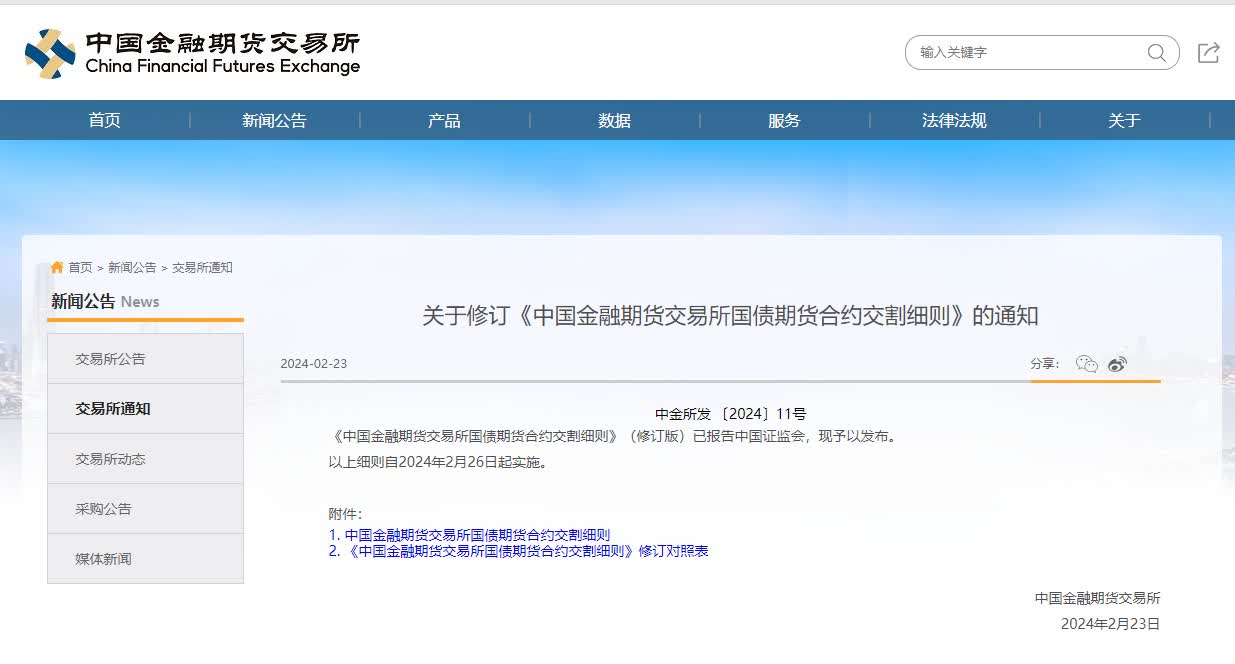The width and height of the screenshot is (1235, 664).
Task: Select 交易所动态 in the sidebar
Action: pos(145,459)
